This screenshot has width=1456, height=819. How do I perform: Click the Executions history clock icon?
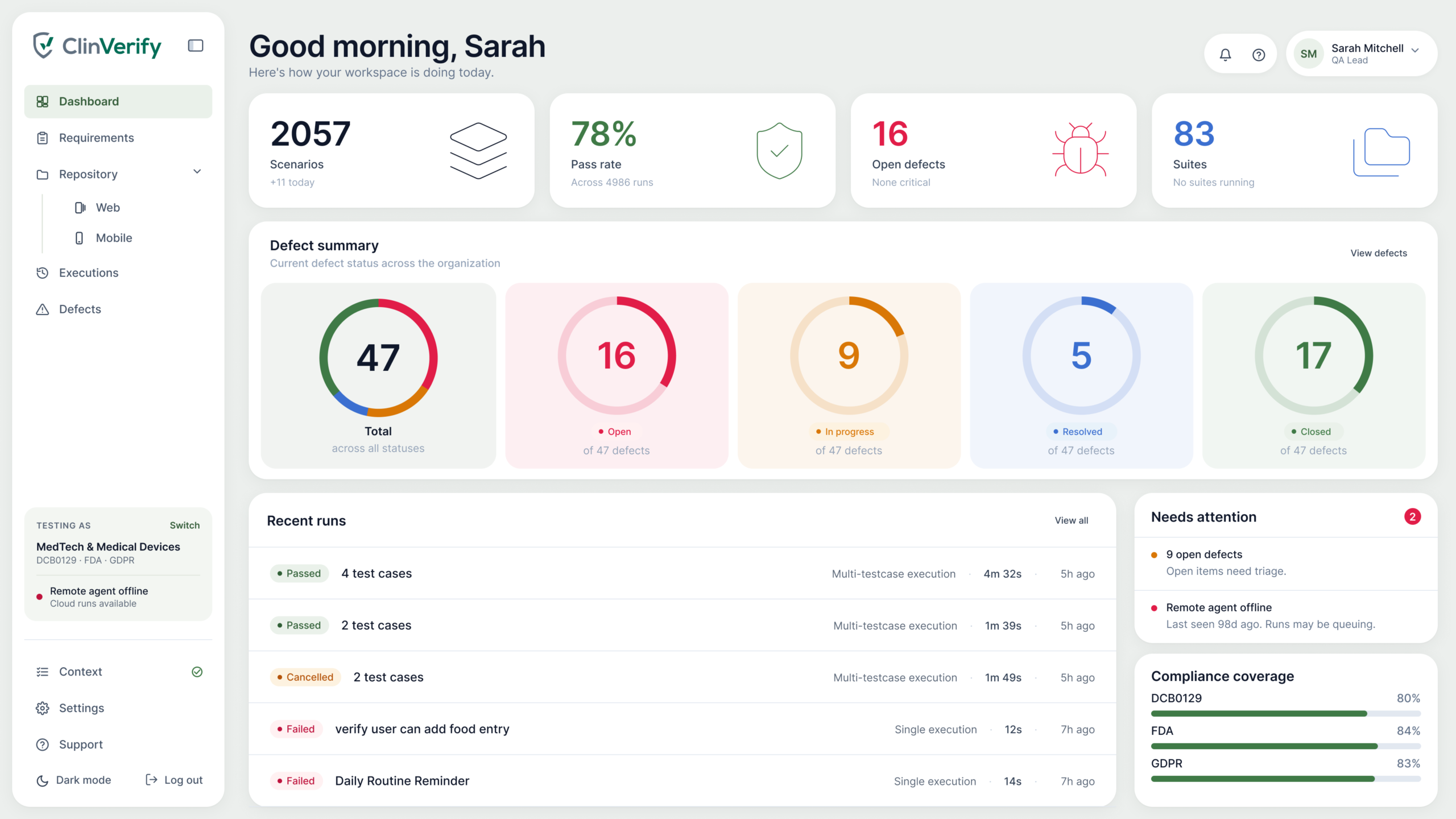[x=43, y=273]
